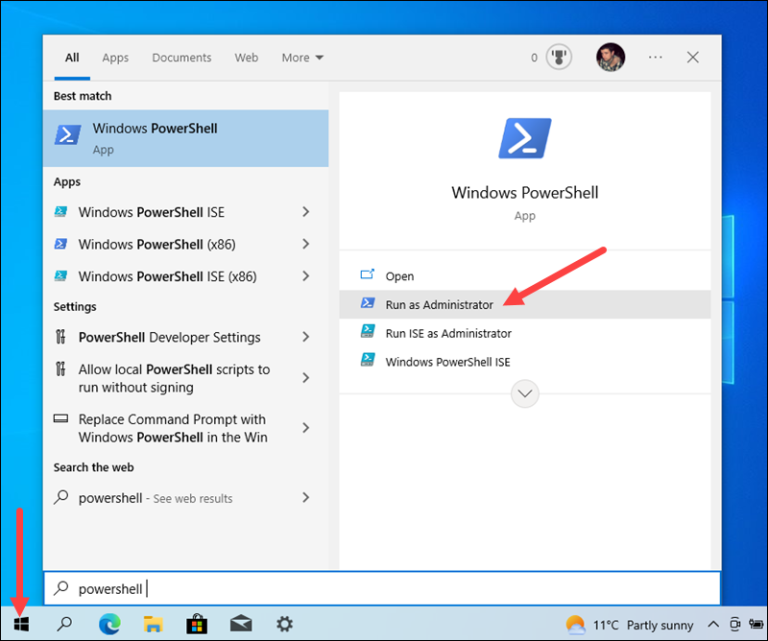Click the user profile picture

coord(610,57)
